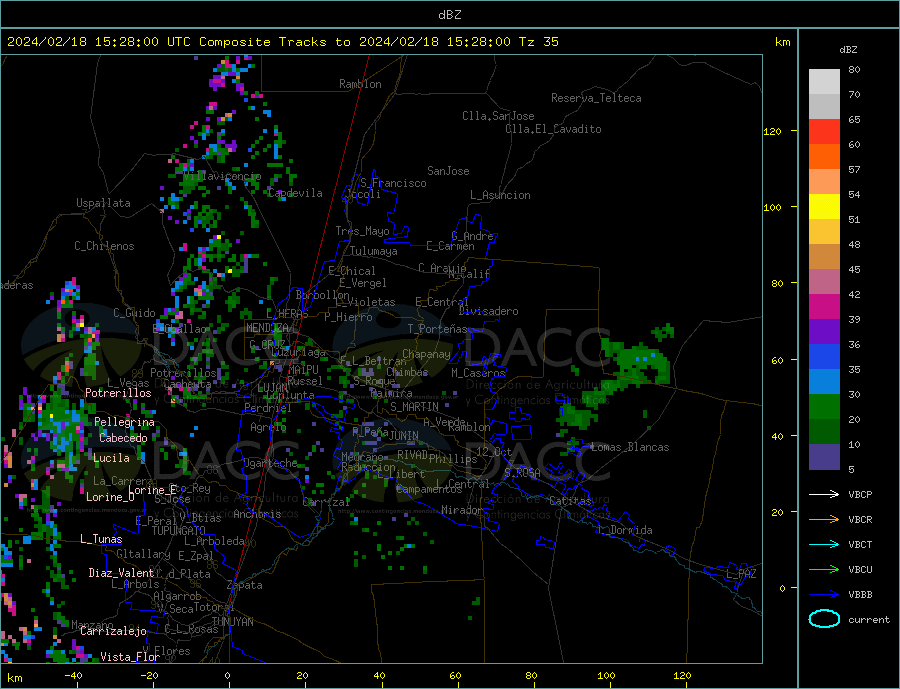This screenshot has height=689, width=900.
Task: Click the L_Dormida label
Action: click(x=626, y=530)
